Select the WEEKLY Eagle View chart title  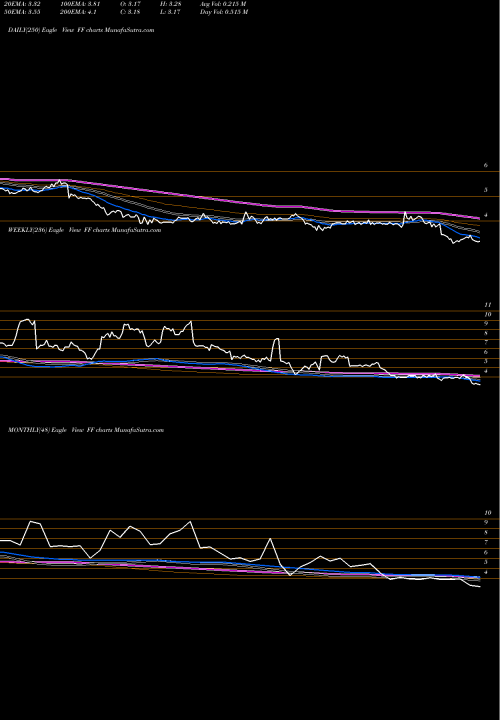[84, 230]
